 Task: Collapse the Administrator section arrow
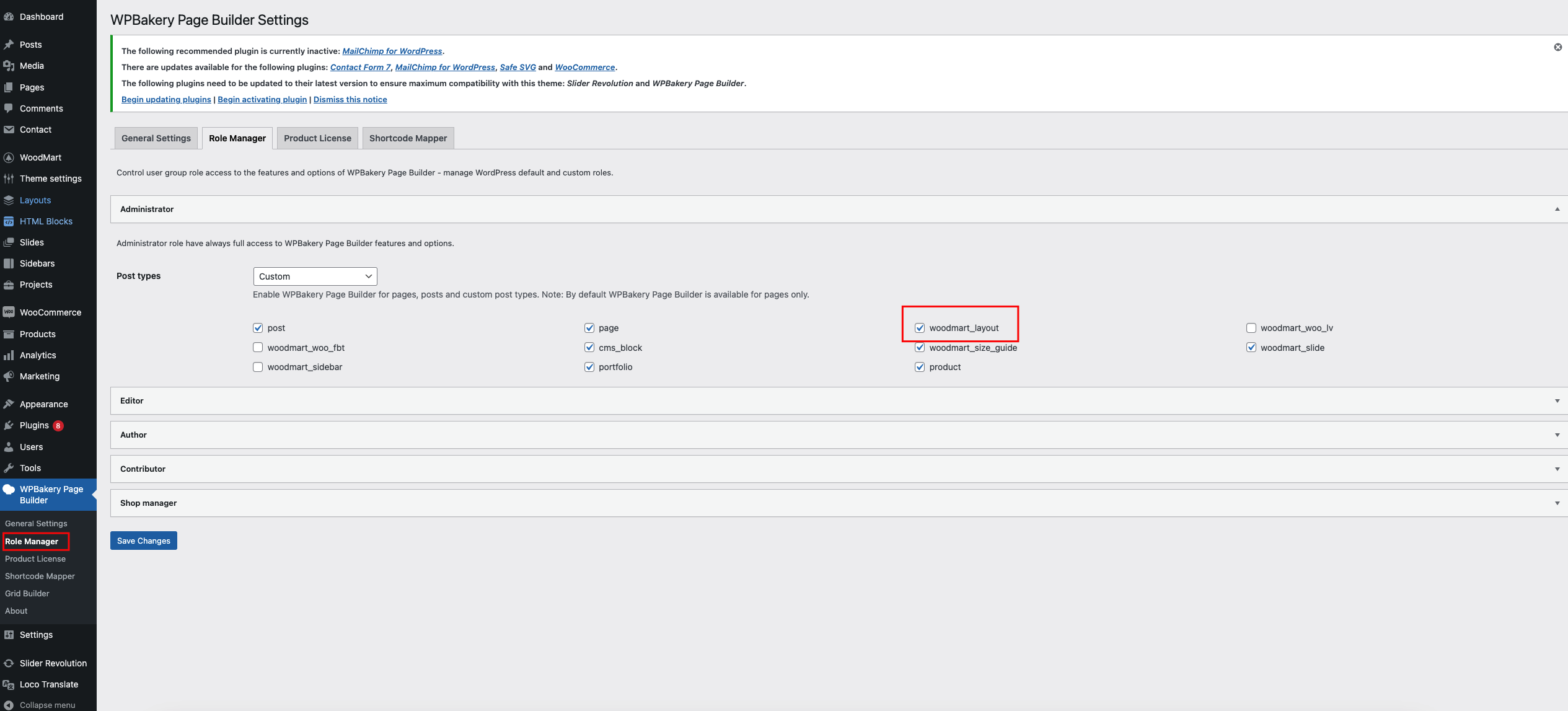point(1557,210)
